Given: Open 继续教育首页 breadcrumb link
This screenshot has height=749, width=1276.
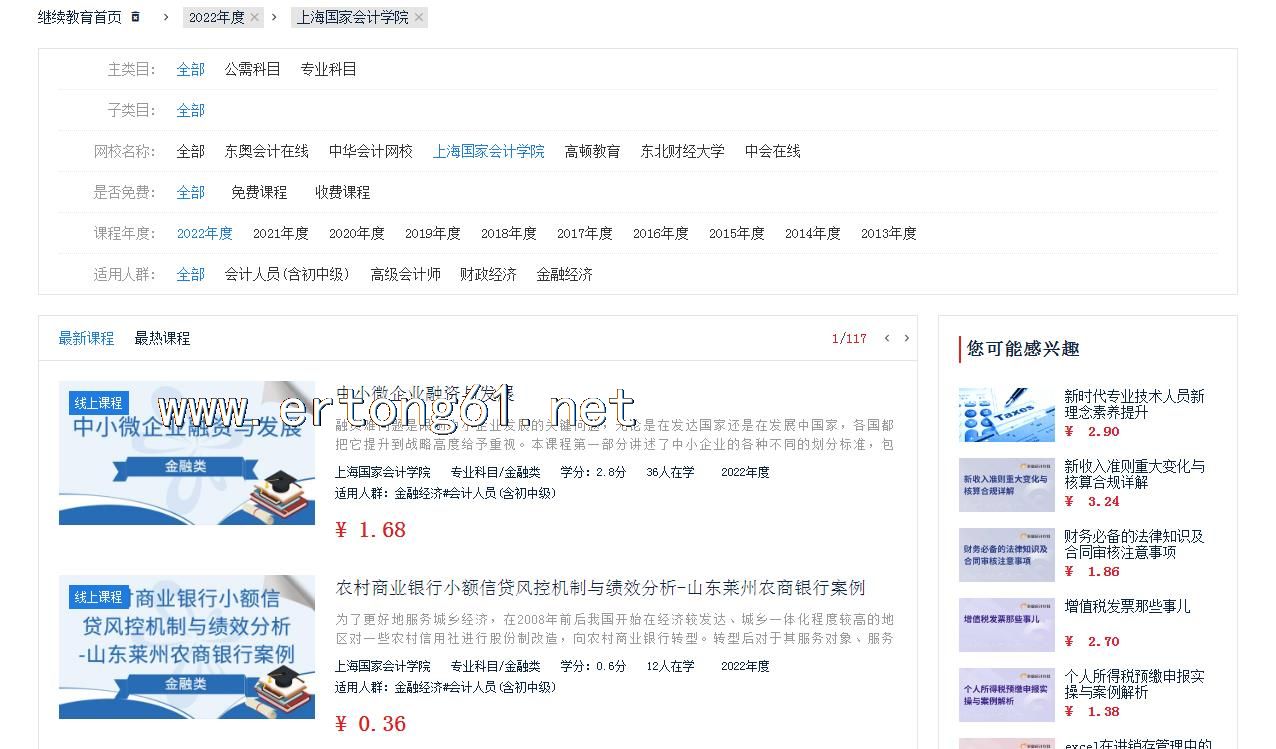Looking at the screenshot, I should 79,17.
